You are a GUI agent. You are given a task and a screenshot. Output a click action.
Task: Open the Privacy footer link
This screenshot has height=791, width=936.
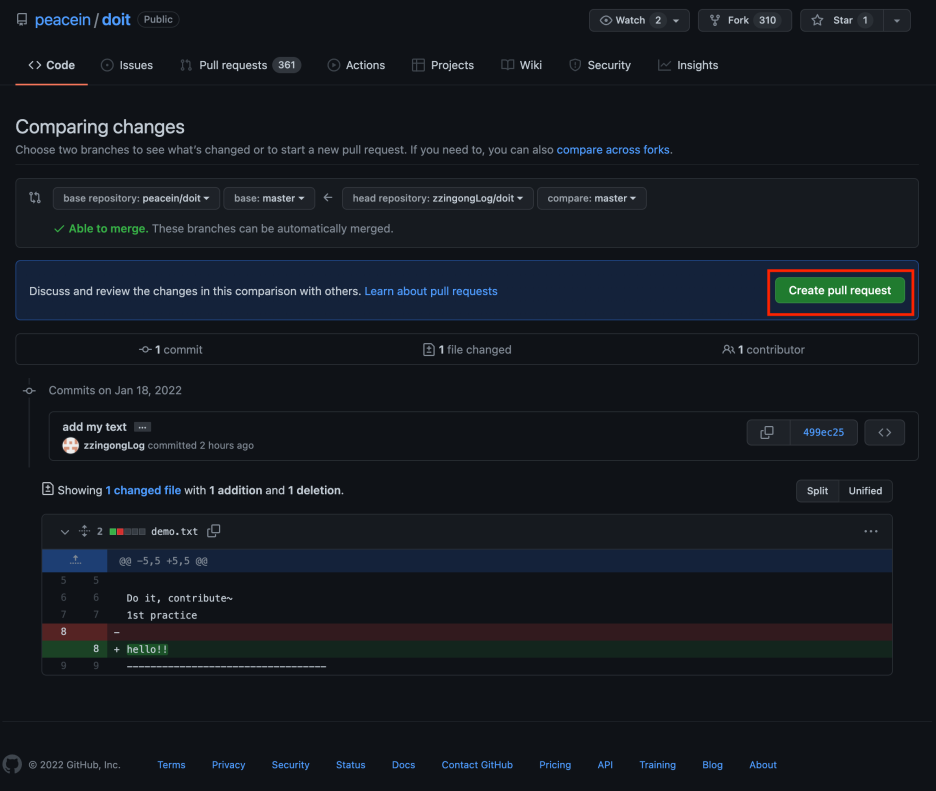229,765
